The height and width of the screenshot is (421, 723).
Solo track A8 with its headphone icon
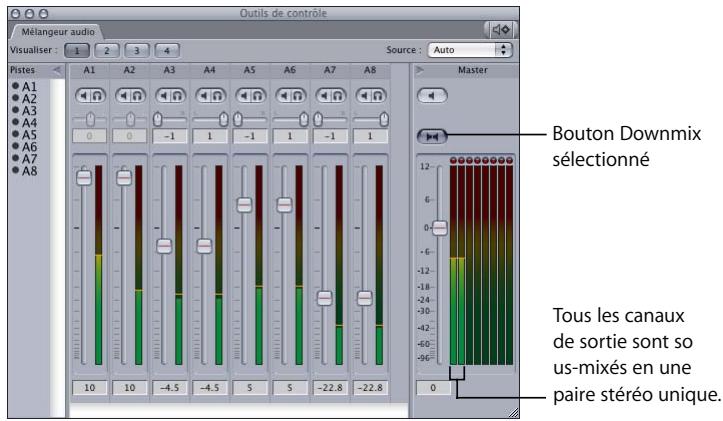click(x=378, y=95)
